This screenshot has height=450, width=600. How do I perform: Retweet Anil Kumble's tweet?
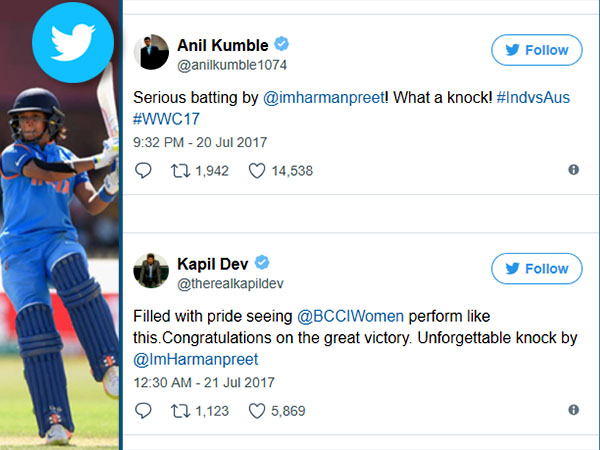pyautogui.click(x=180, y=171)
